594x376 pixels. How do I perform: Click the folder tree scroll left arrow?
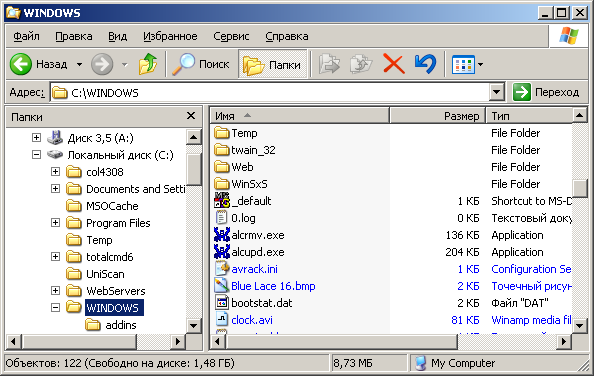tap(14, 342)
